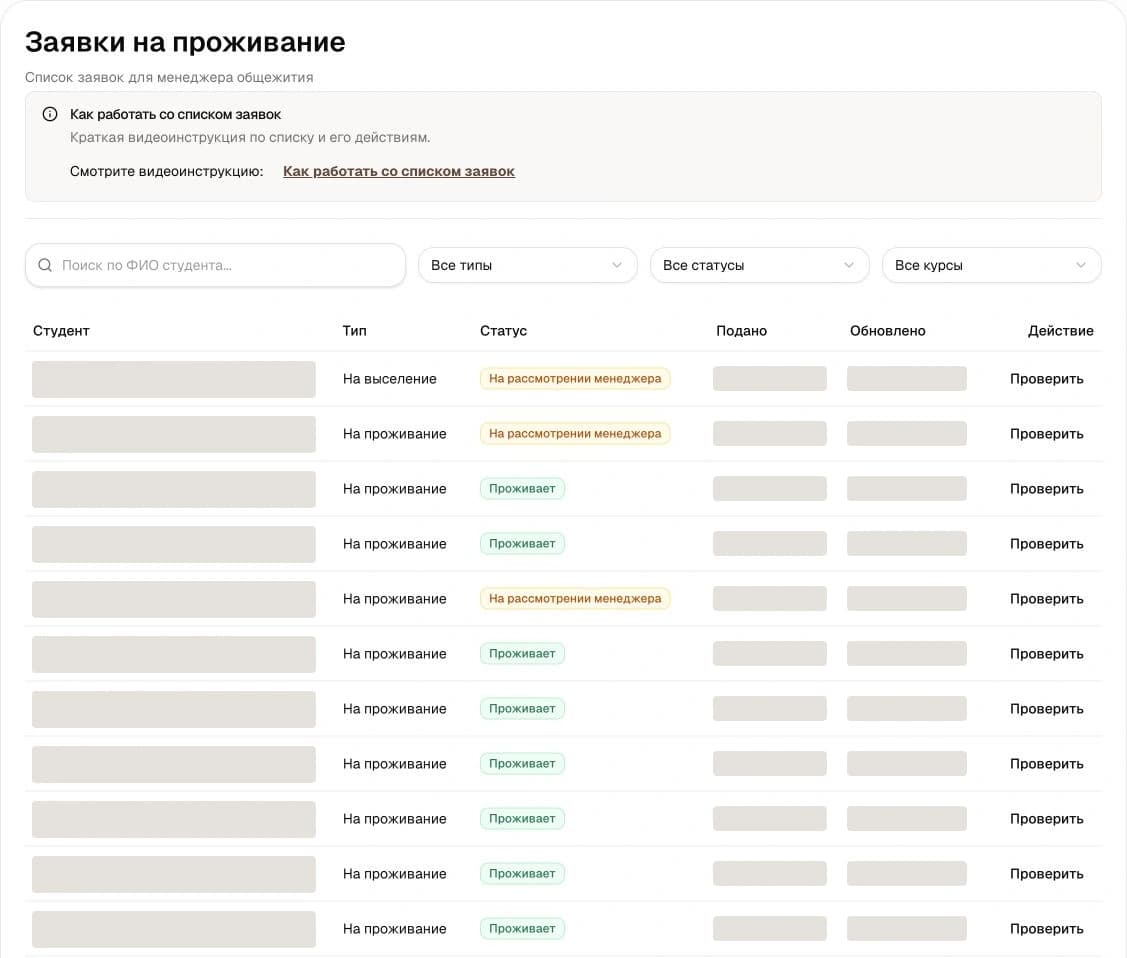Click the text 'Краткая видеоинструкция по списку и его действиям.'
This screenshot has width=1127, height=958.
coord(249,137)
